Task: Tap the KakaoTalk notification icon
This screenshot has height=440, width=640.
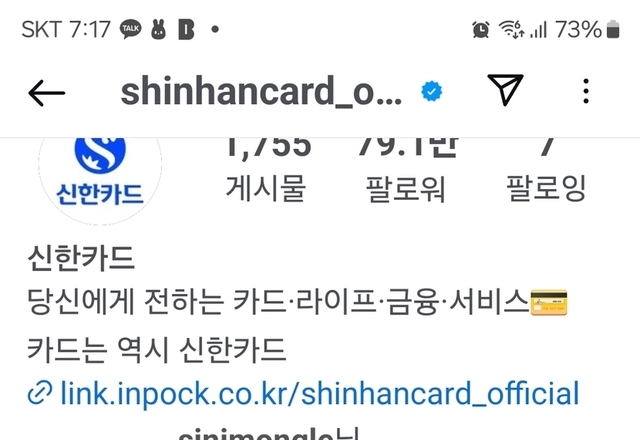Action: [x=131, y=29]
